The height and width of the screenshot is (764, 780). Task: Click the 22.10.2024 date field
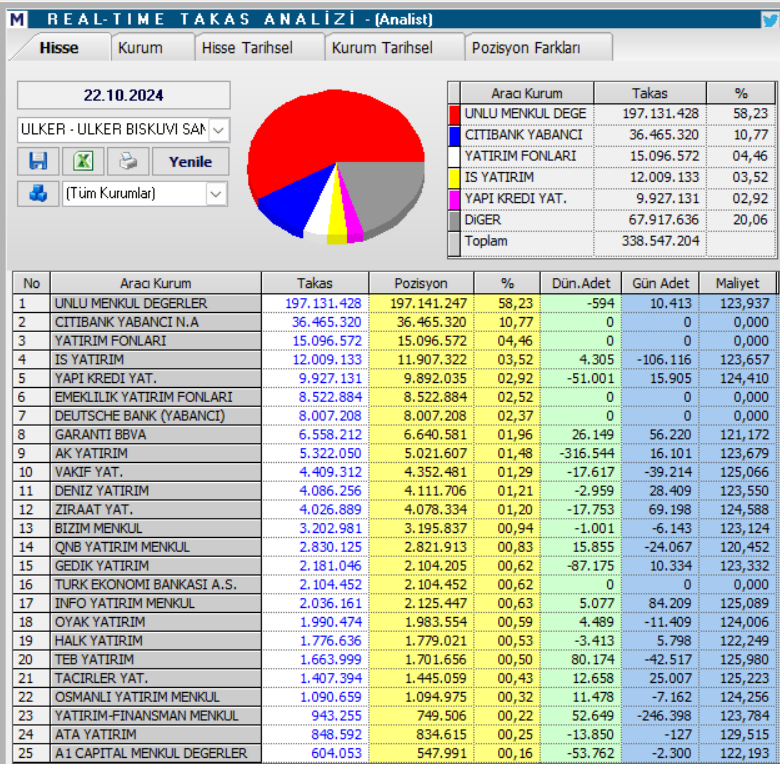tap(124, 96)
